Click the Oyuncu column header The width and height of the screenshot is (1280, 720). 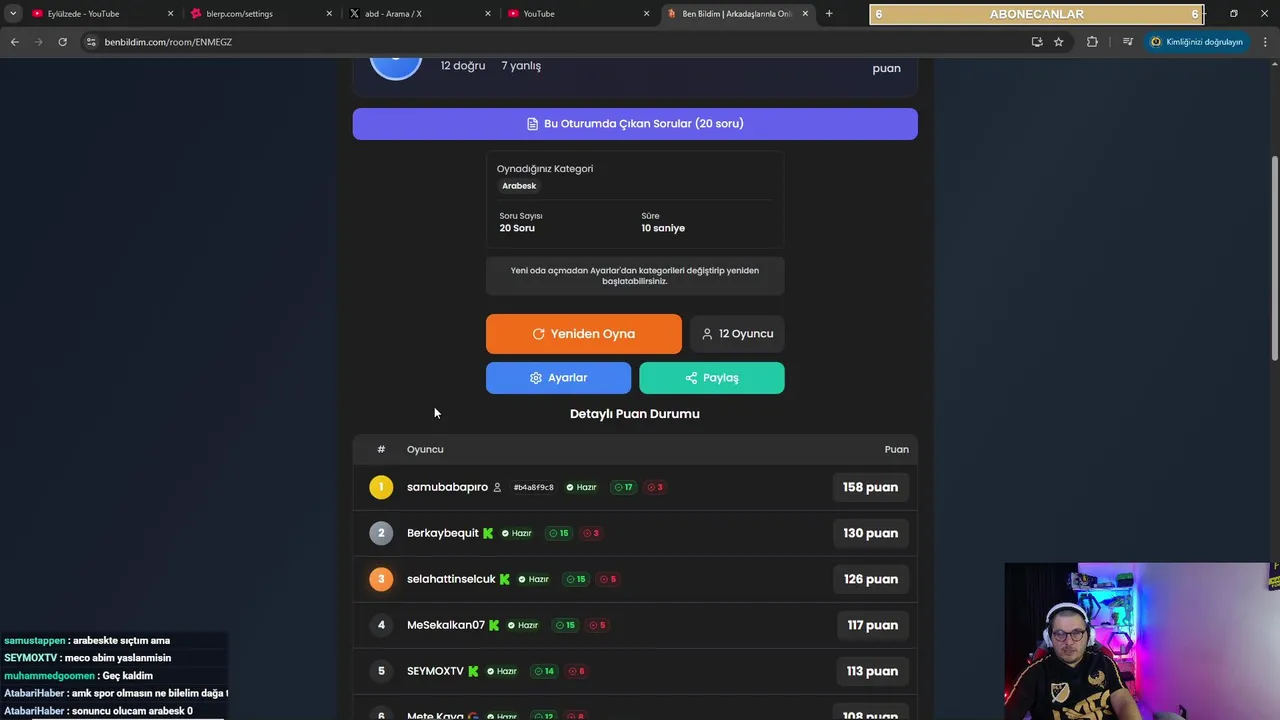tap(425, 450)
